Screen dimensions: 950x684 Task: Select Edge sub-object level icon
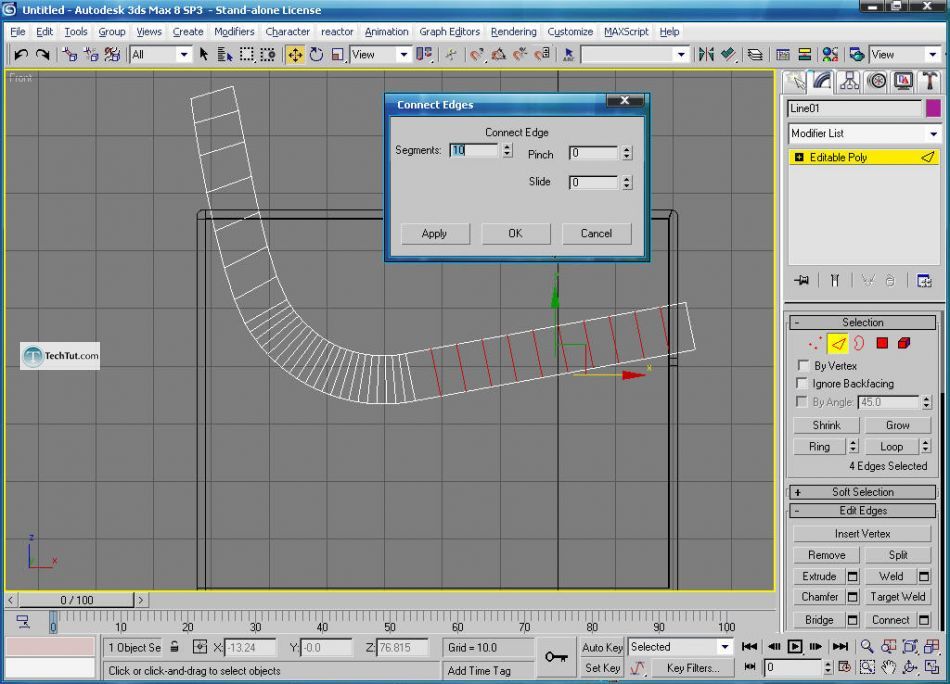[x=838, y=344]
